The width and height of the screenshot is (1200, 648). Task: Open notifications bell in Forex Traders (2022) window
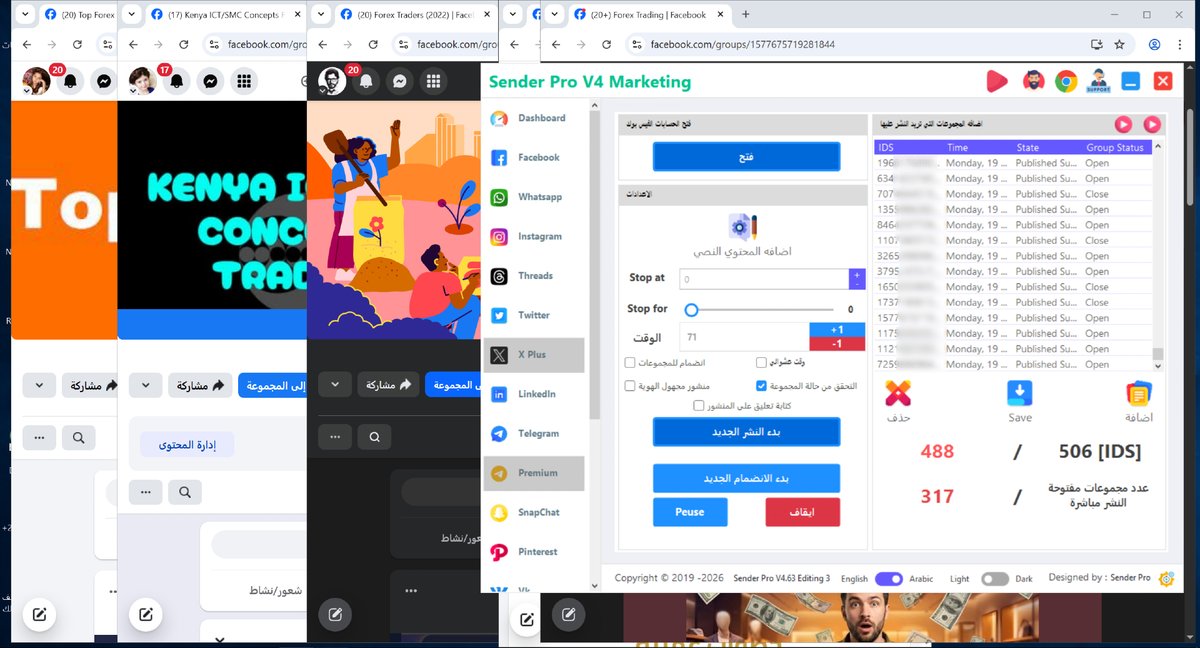point(366,82)
